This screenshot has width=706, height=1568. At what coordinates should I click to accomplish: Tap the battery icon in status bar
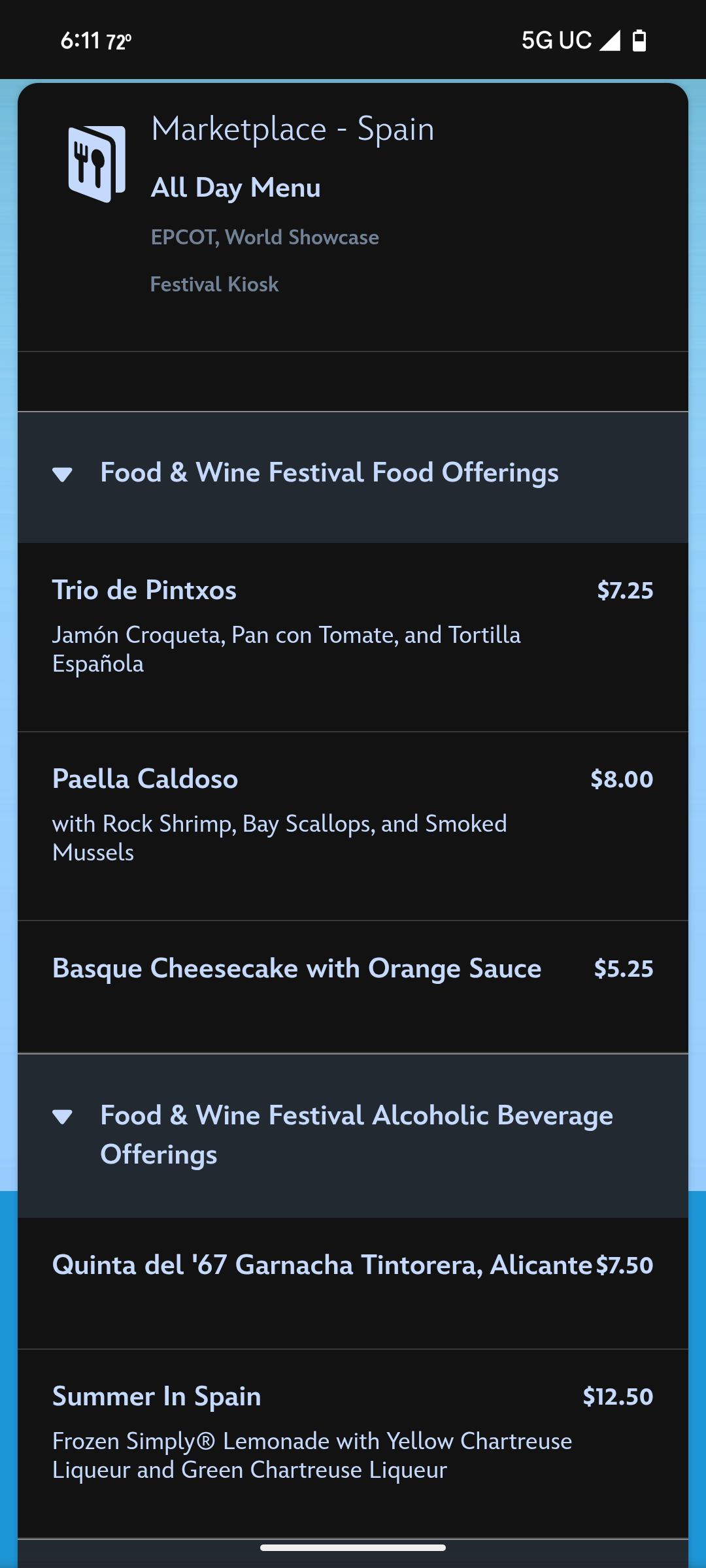click(x=639, y=41)
